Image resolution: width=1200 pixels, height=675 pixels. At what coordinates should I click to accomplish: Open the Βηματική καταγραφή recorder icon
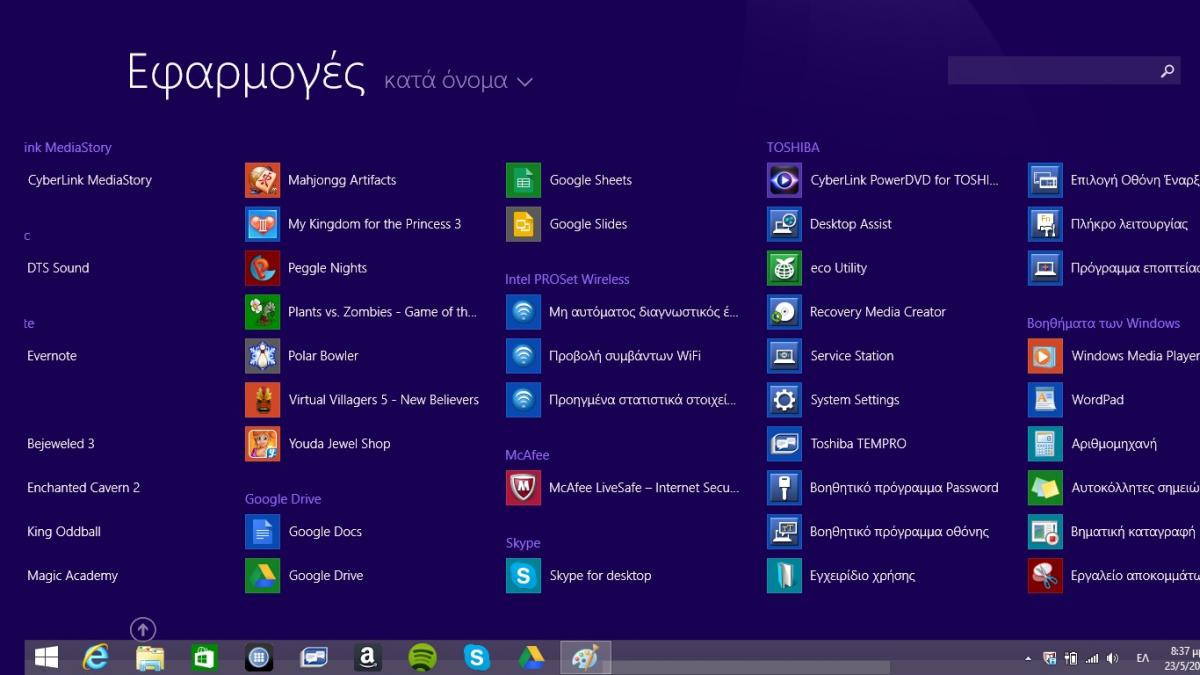[x=1045, y=532]
